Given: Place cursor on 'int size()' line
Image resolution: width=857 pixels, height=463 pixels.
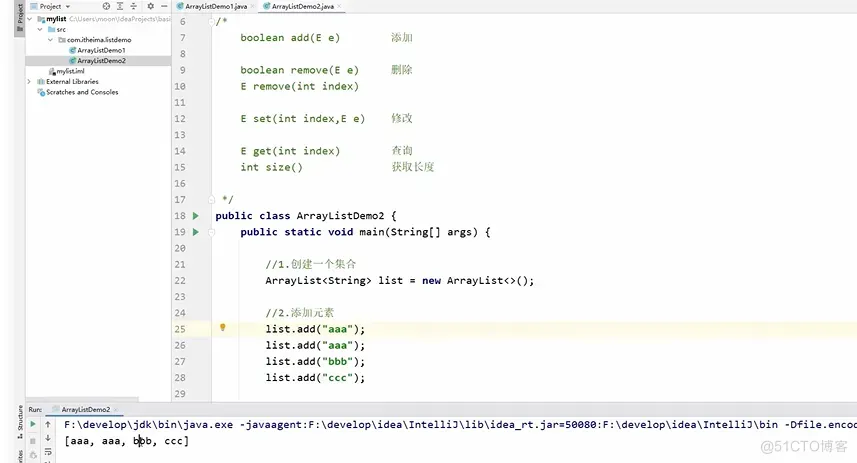Looking at the screenshot, I should (x=272, y=167).
